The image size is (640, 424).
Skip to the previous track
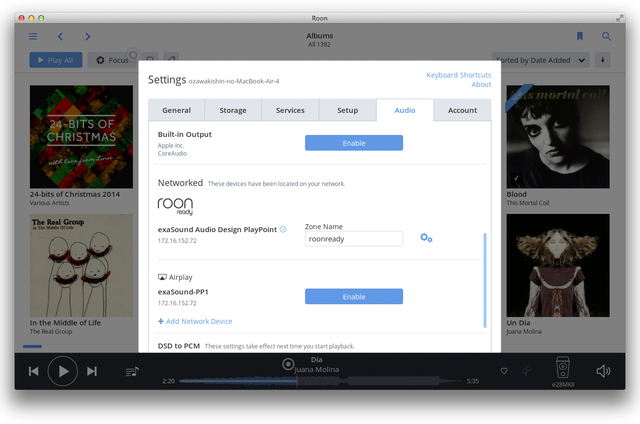coord(33,371)
